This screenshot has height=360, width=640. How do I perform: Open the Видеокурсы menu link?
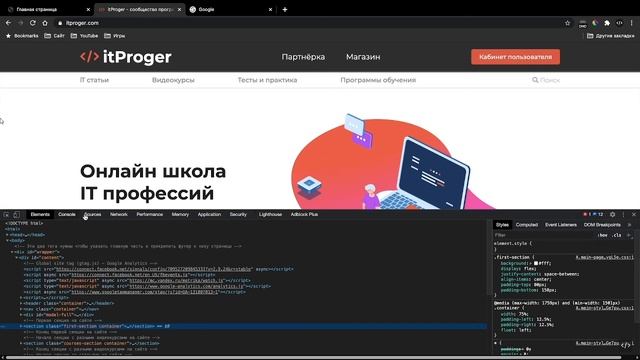click(x=173, y=80)
